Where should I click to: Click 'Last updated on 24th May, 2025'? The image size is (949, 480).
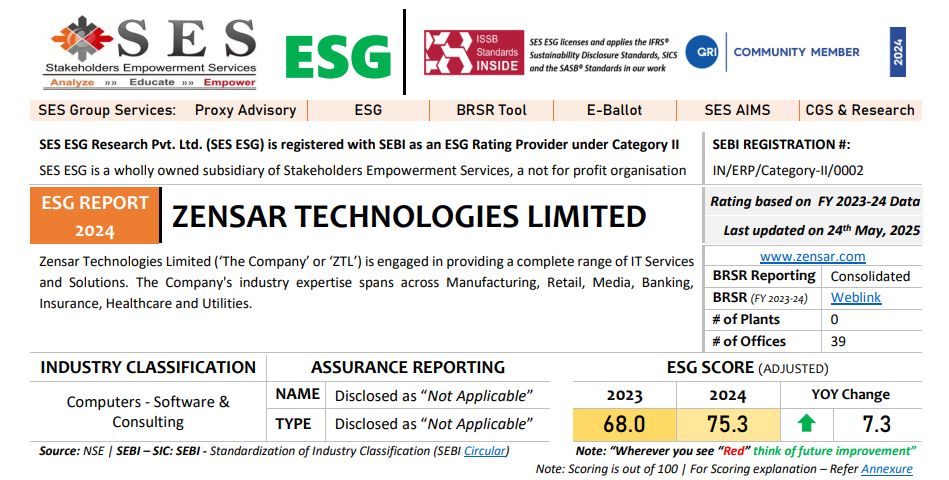(x=822, y=230)
